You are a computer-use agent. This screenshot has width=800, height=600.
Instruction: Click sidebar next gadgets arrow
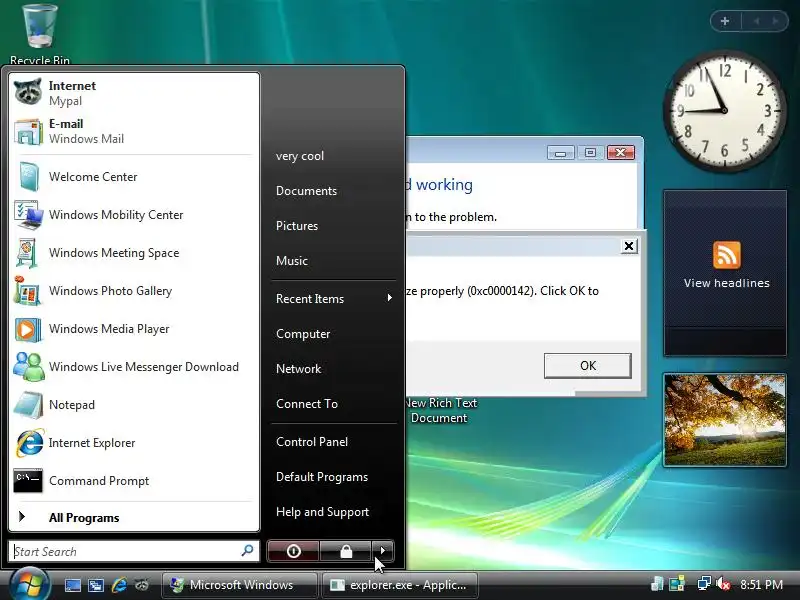click(x=776, y=21)
